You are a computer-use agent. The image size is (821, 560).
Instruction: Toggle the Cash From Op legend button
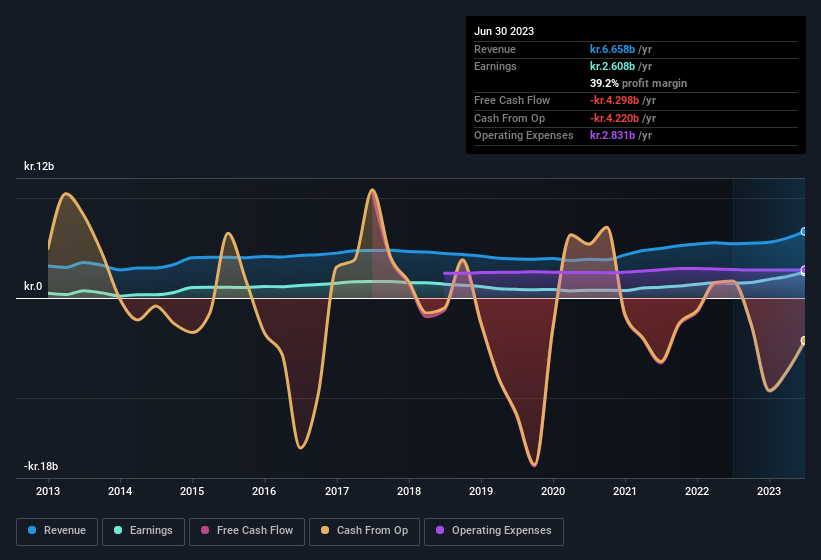[364, 531]
